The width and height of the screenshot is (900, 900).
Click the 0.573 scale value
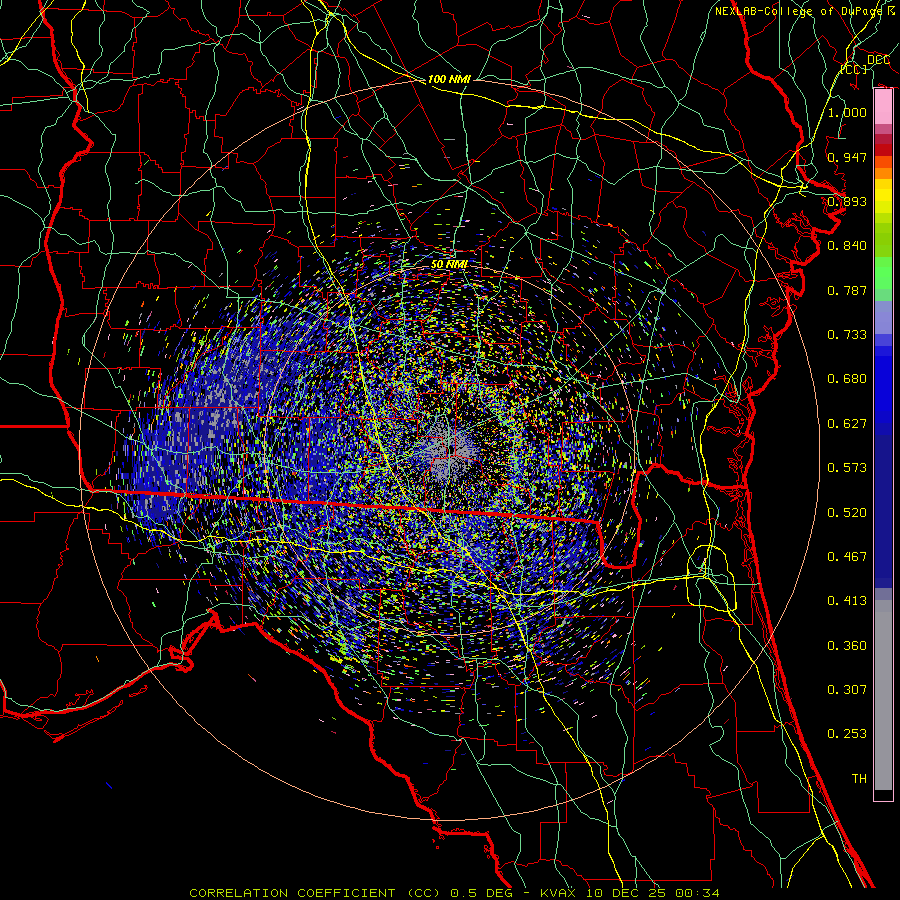click(847, 468)
